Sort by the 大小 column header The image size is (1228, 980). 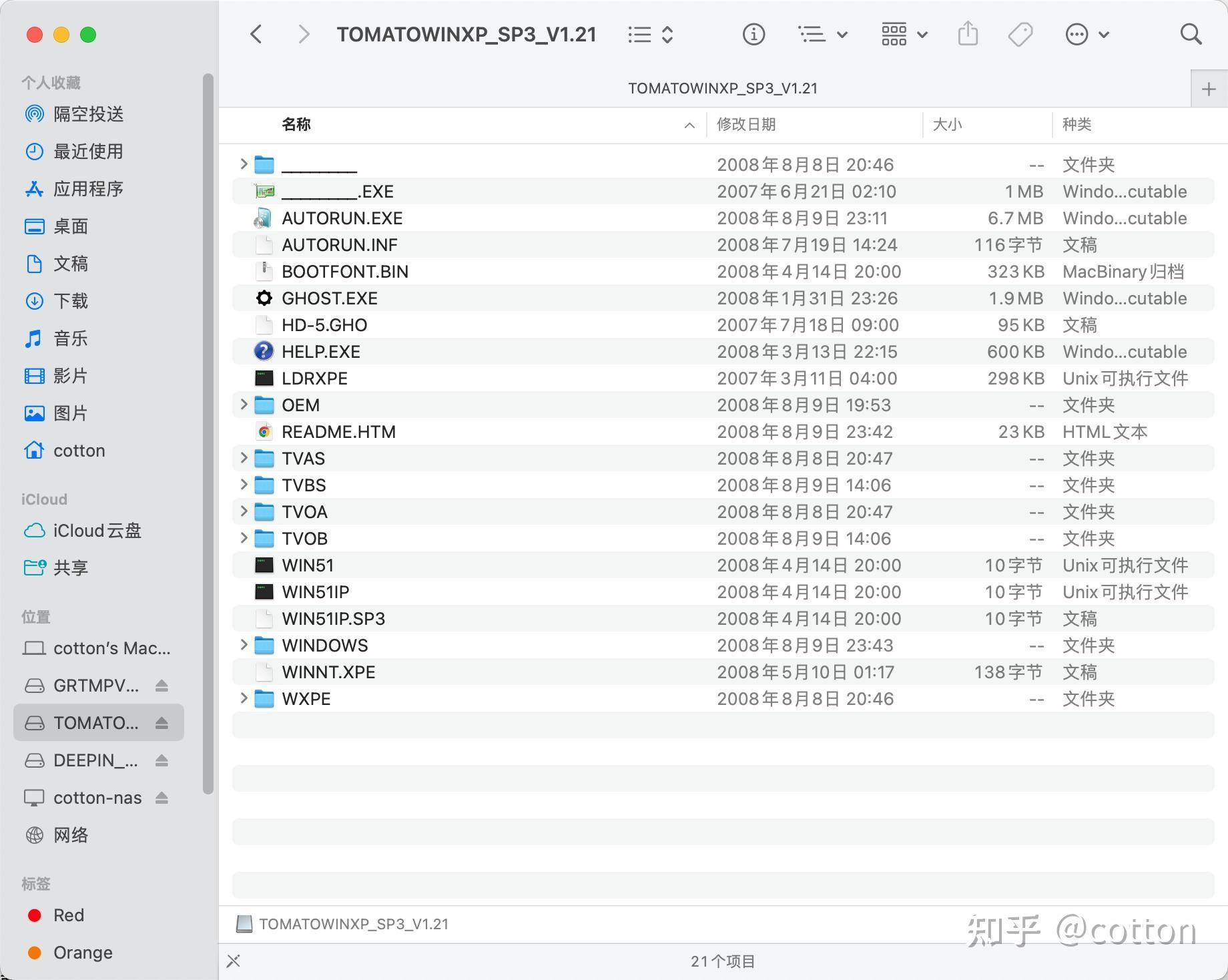[947, 124]
